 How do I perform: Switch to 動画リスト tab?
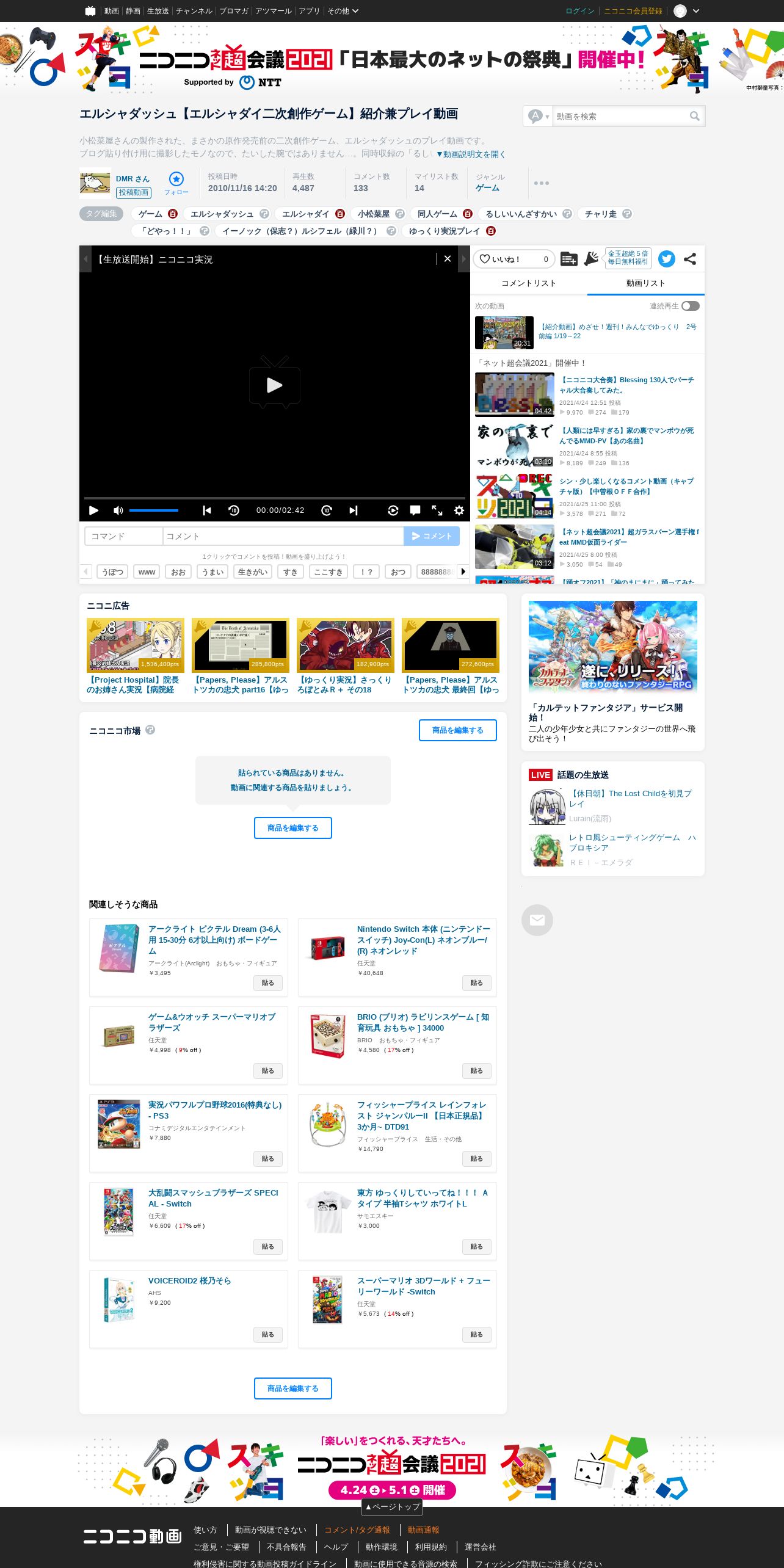pos(646,283)
